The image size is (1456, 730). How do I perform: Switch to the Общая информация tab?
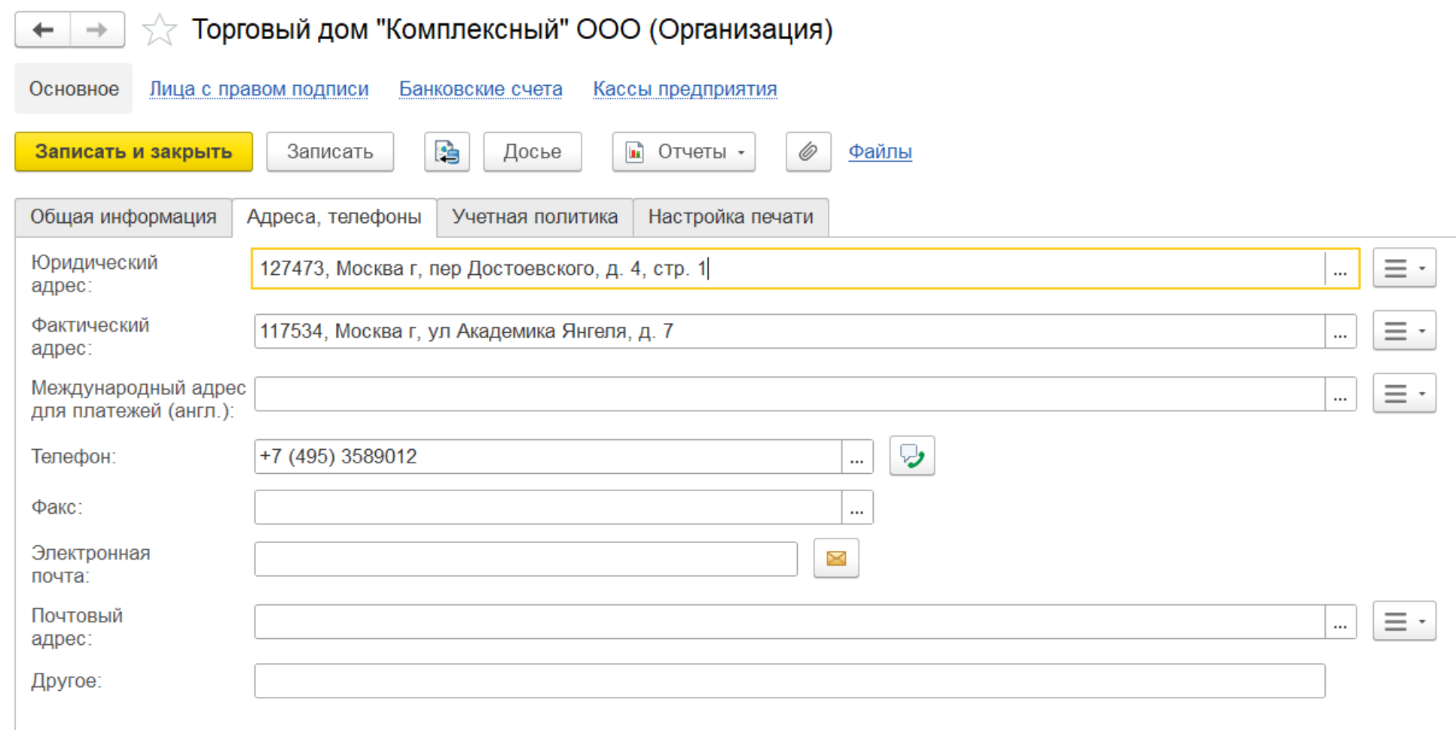coord(123,217)
